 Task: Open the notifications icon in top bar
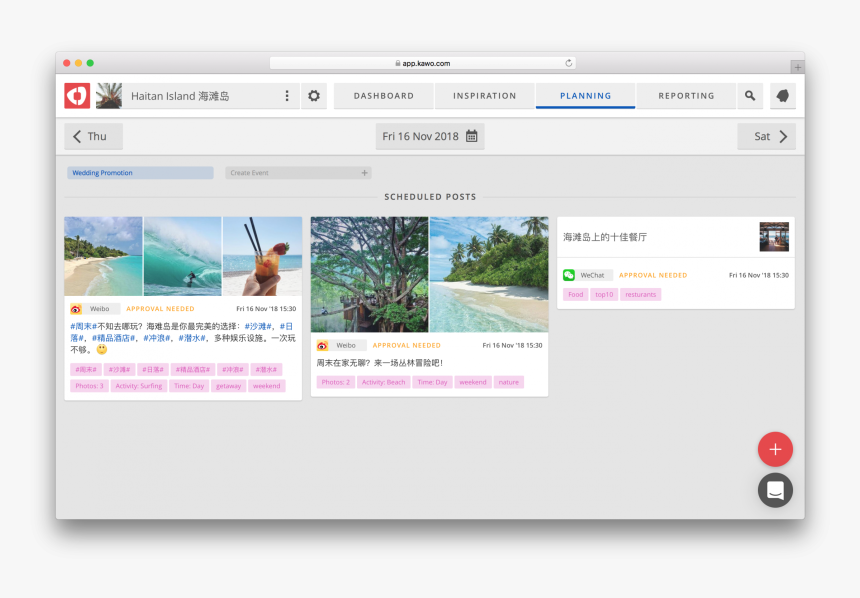[x=781, y=96]
